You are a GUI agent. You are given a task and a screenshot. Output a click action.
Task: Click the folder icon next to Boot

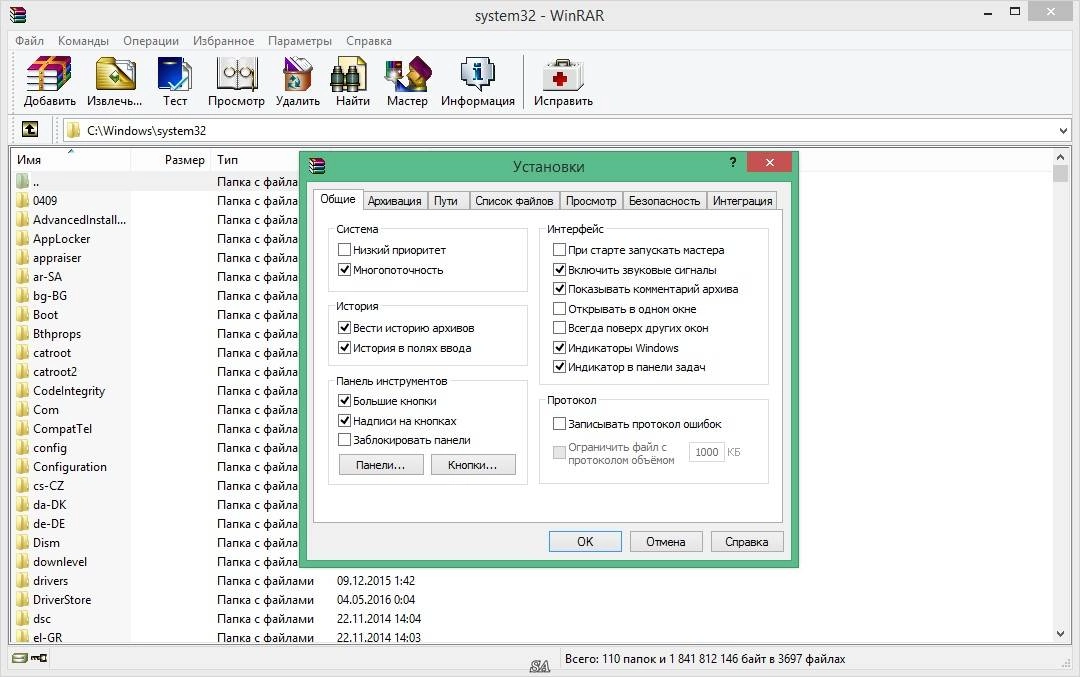[x=23, y=315]
